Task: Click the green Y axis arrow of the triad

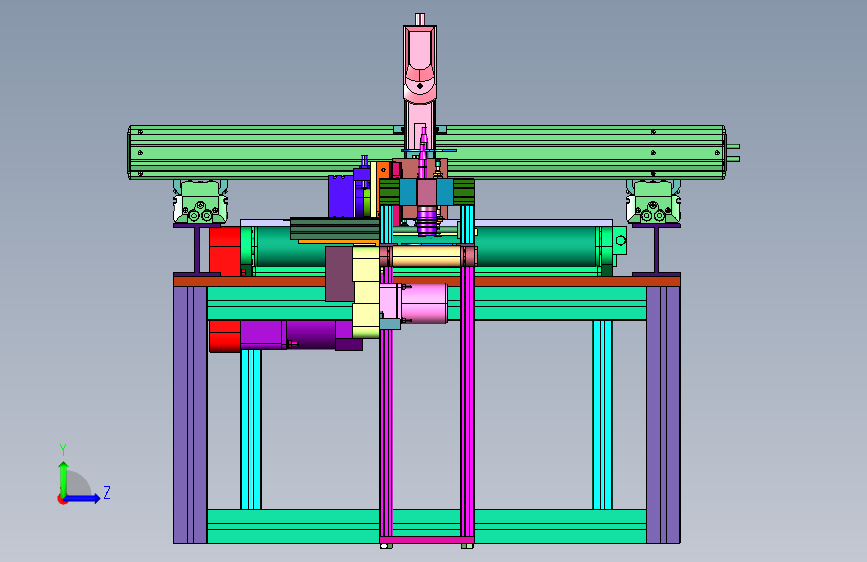Action: coord(64,478)
